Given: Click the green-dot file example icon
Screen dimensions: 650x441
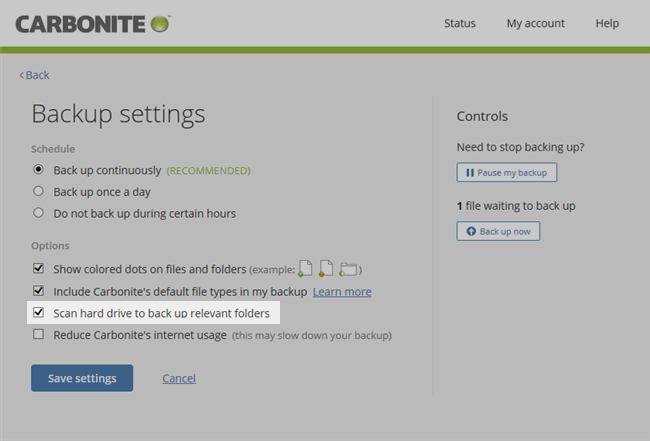Looking at the screenshot, I should [x=306, y=269].
